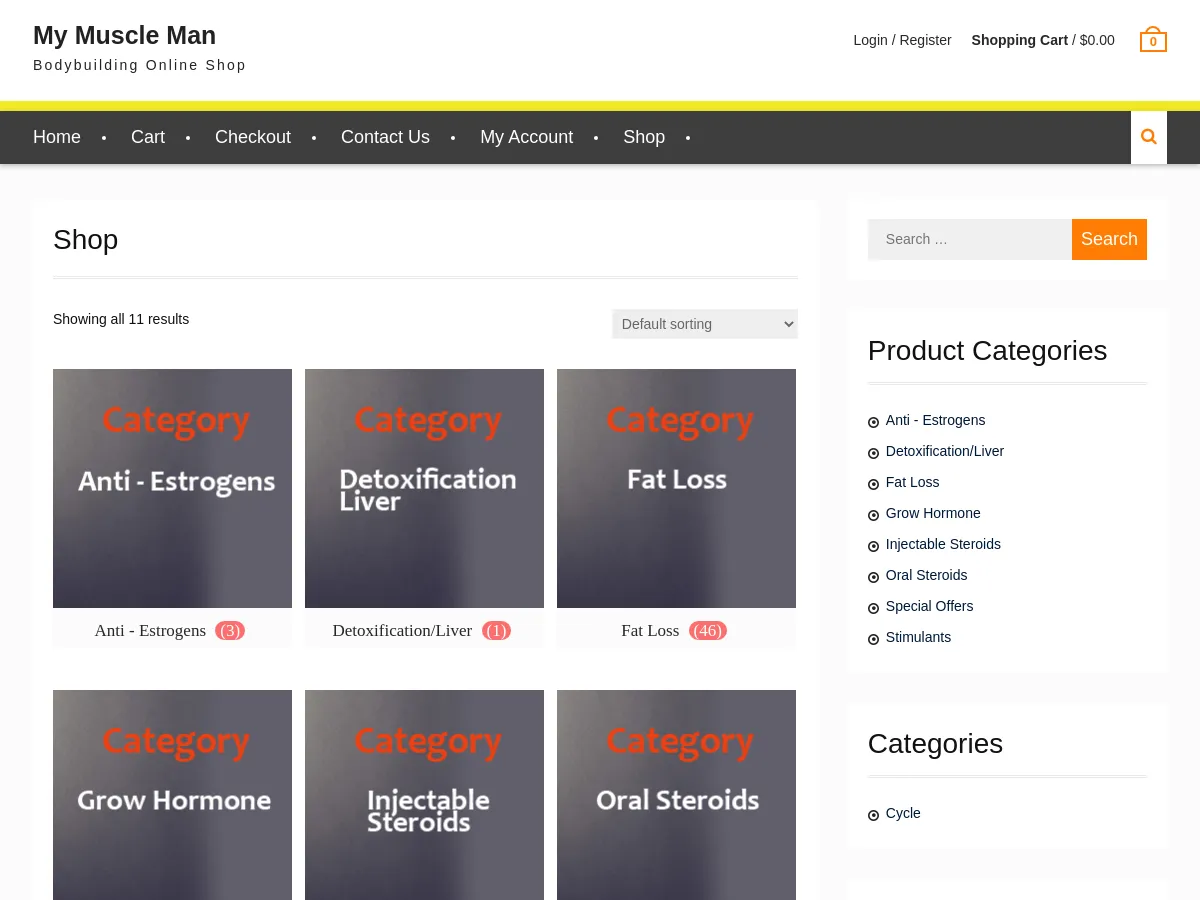Screen dimensions: 1200x900
Task: Open search via the magnifier icon
Action: click(x=1148, y=137)
